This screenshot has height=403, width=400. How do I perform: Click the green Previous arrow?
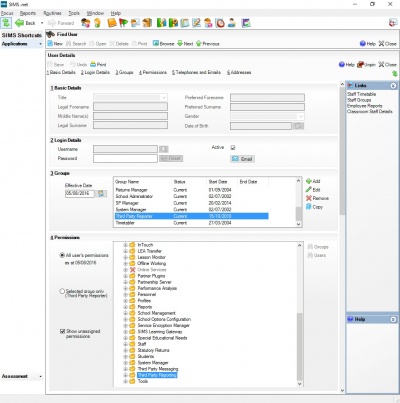[x=199, y=44]
